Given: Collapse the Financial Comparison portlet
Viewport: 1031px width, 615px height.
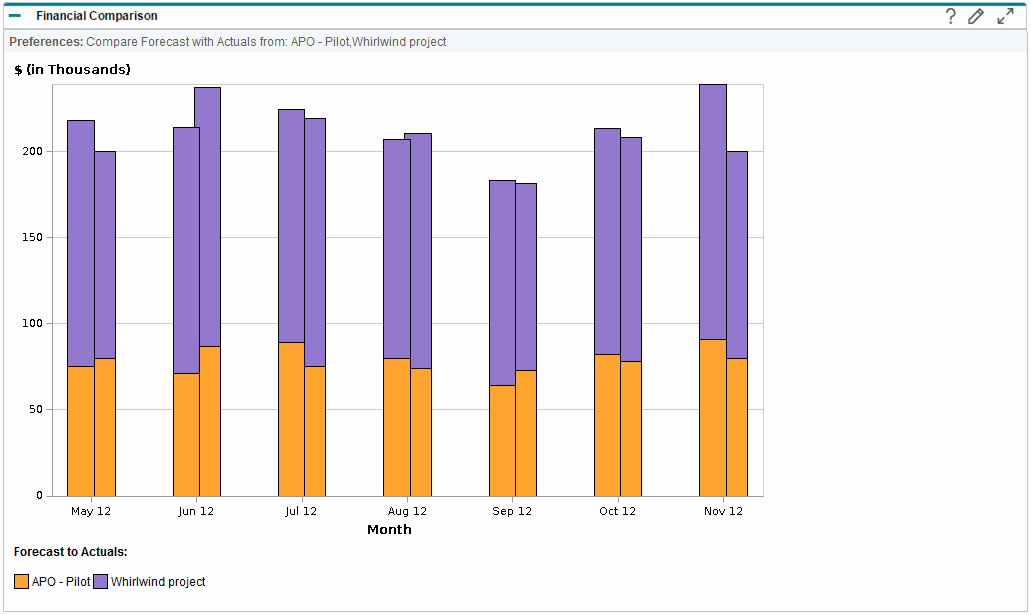Looking at the screenshot, I should point(15,16).
